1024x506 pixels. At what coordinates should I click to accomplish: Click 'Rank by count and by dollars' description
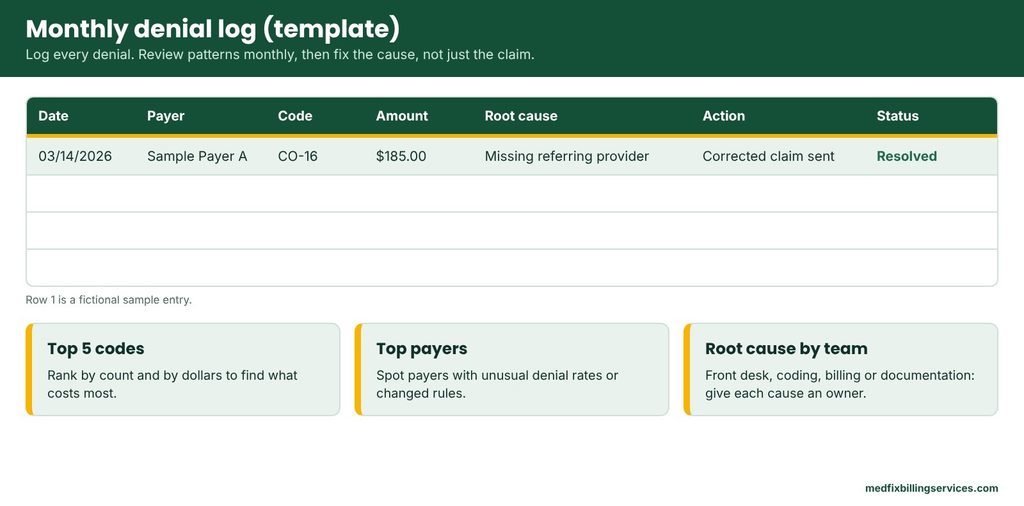[172, 385]
